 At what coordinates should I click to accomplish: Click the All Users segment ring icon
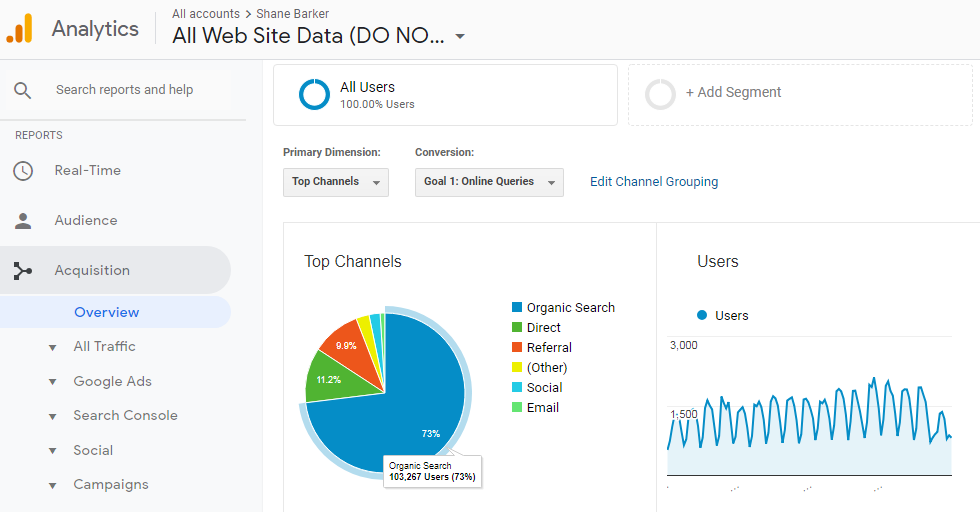(x=314, y=95)
